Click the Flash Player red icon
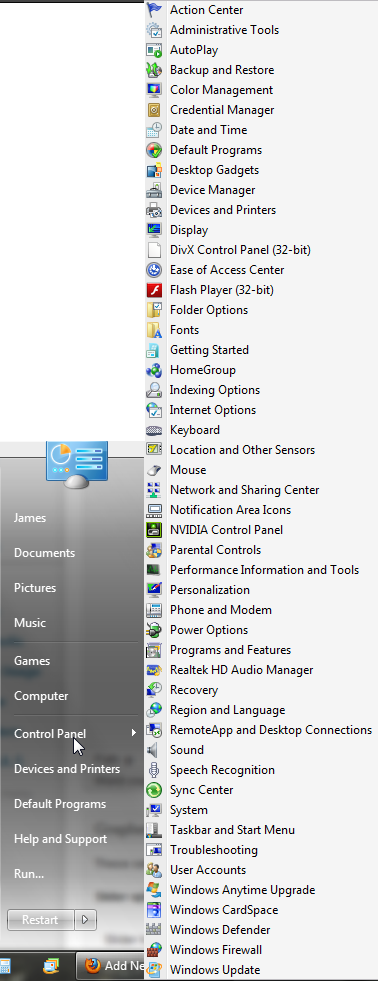Viewport: 378px width, 981px height. 154,290
